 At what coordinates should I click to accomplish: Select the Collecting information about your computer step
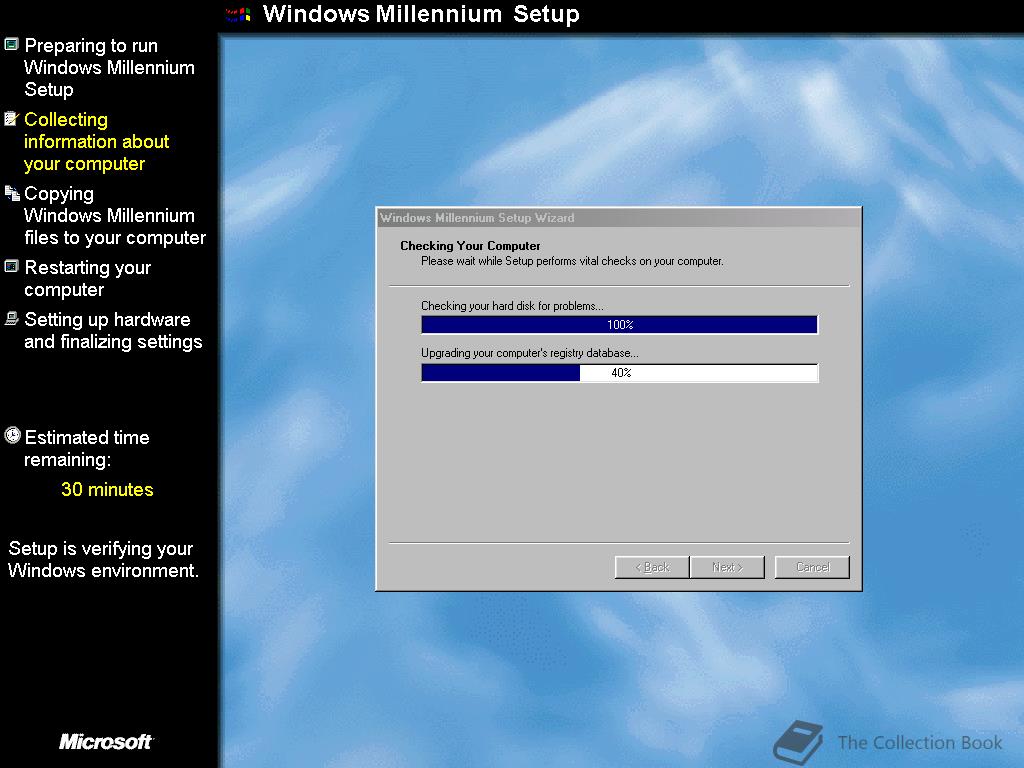(96, 141)
